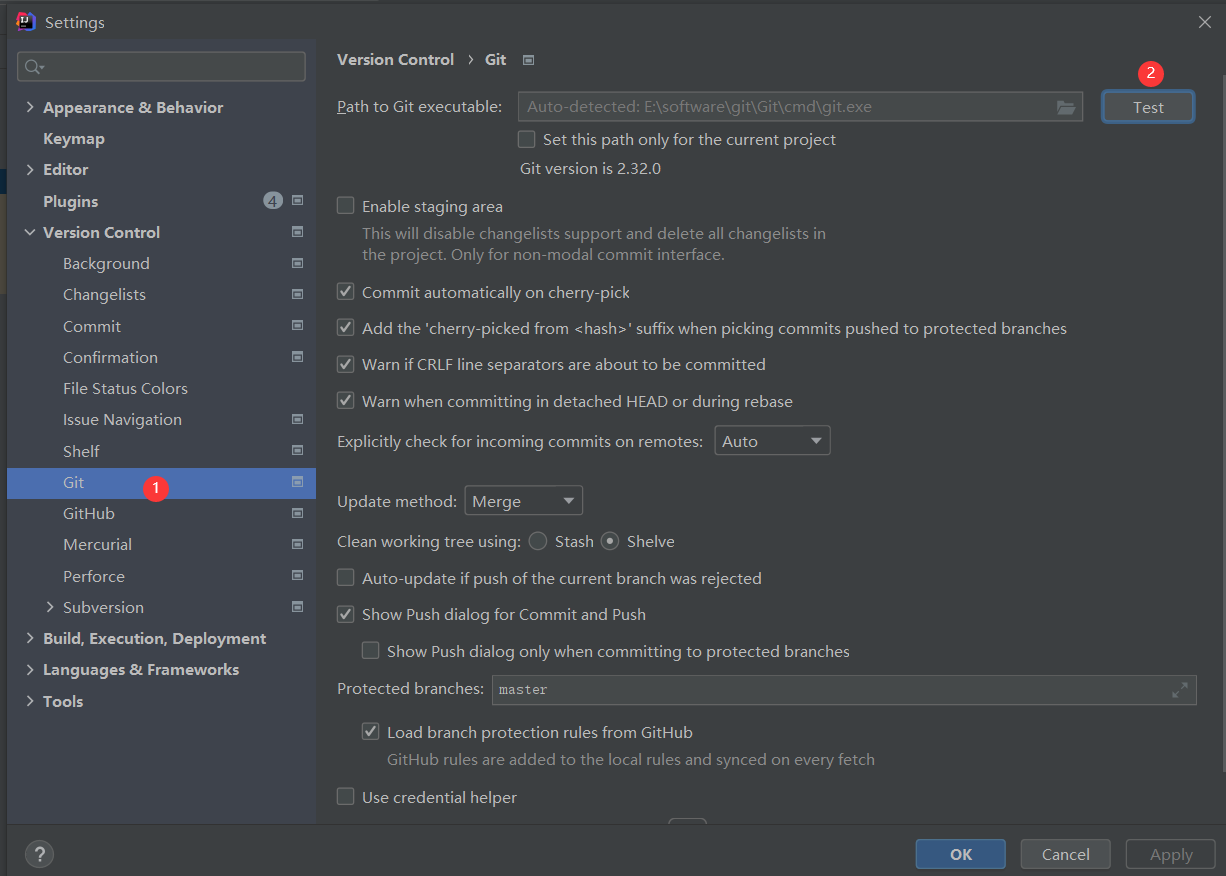
Task: Click the project settings icon on Issue Navigation row
Action: (x=297, y=419)
